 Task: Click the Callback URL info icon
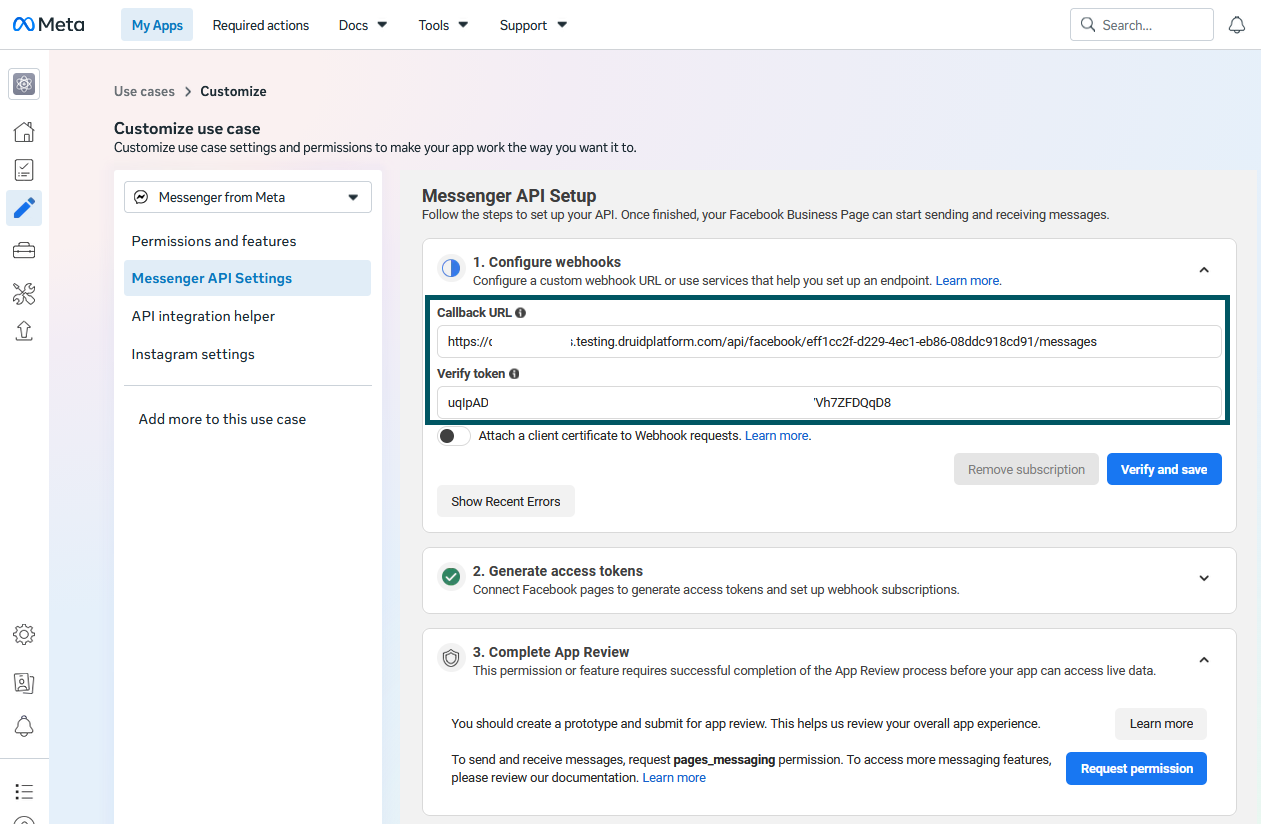[x=520, y=313]
